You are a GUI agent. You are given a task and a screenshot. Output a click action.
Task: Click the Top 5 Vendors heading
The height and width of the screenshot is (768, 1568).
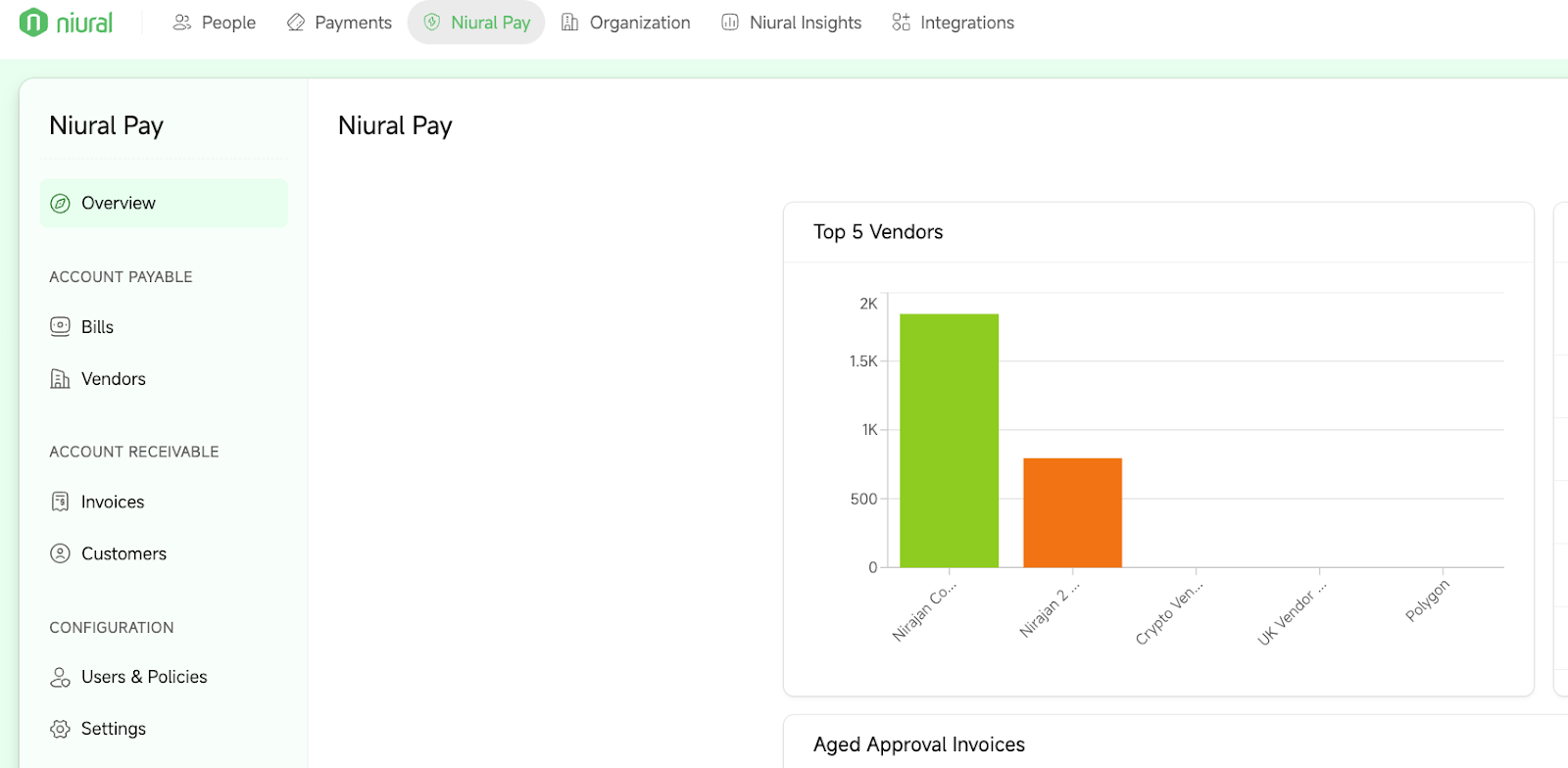click(878, 232)
